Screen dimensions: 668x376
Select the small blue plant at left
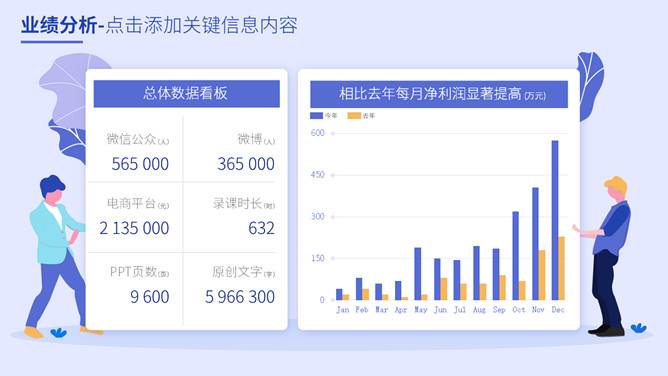pos(58,333)
